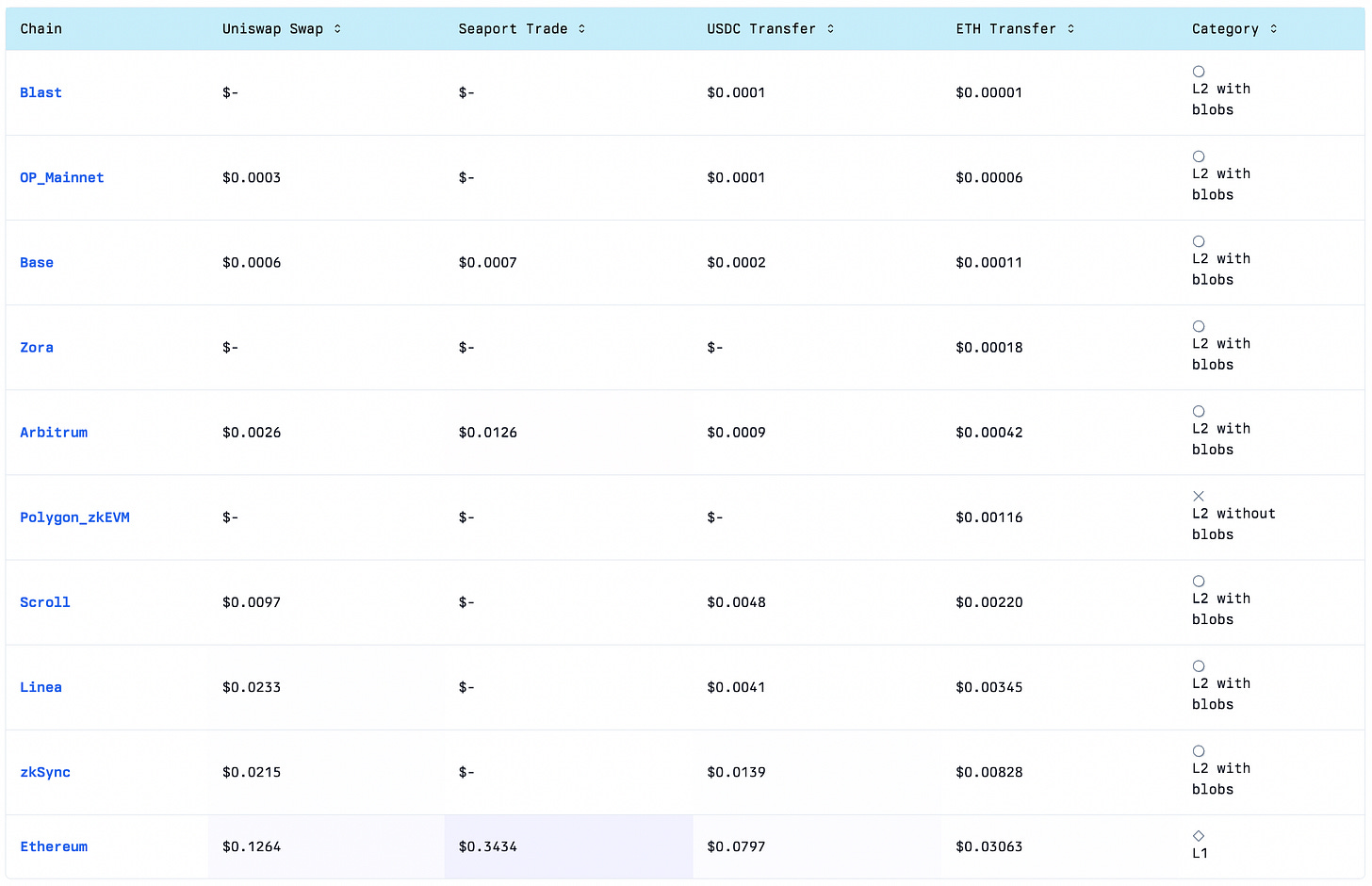Select the $0.0002 USDC Transfer cell
The height and width of the screenshot is (886, 1372).
pyautogui.click(x=818, y=262)
